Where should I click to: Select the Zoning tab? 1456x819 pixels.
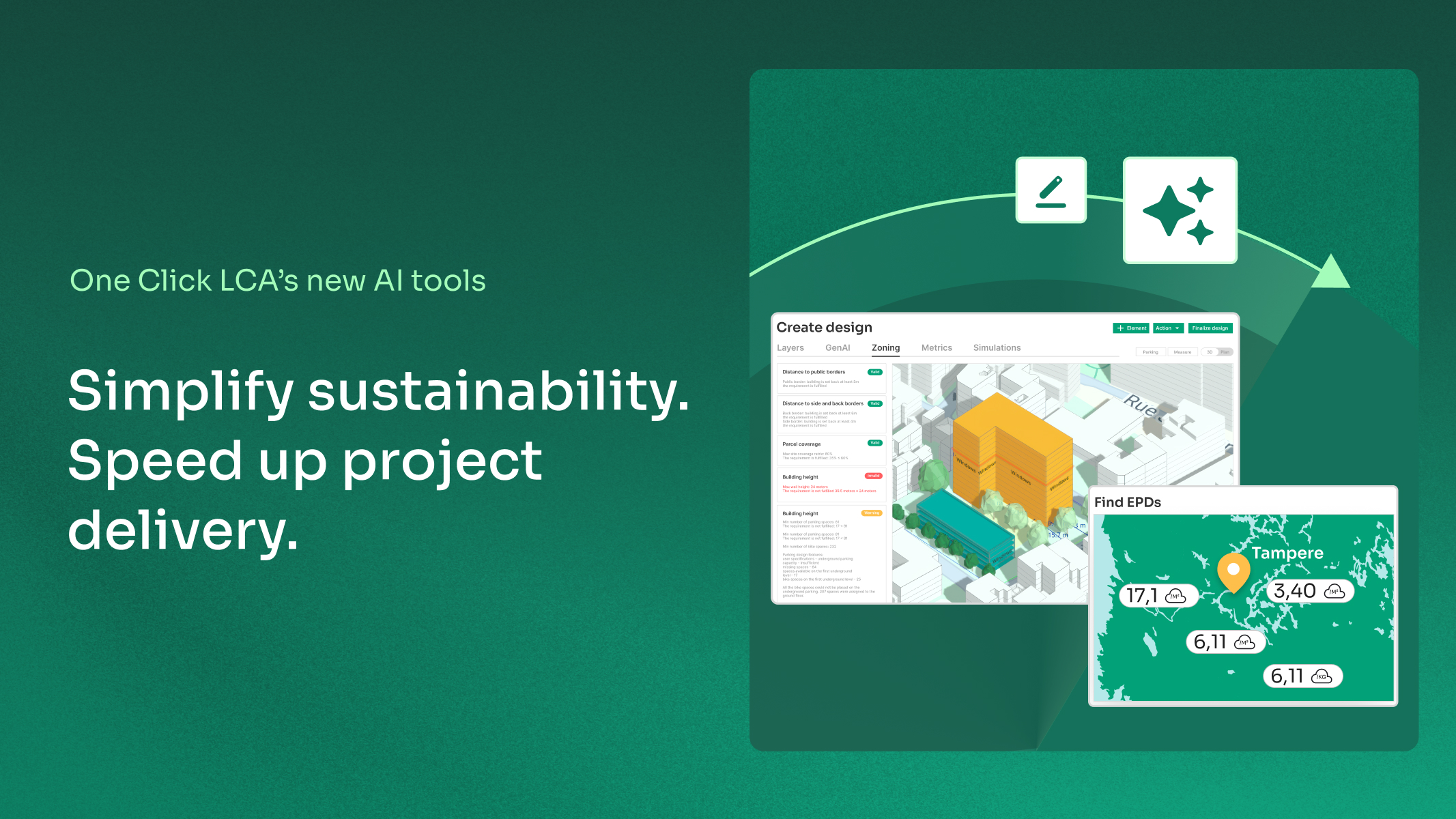click(885, 348)
